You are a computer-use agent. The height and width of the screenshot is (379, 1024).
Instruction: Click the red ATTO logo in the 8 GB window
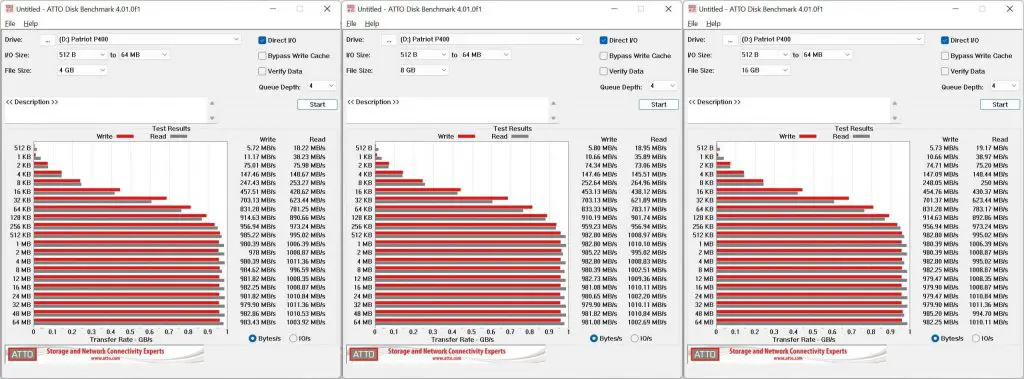coord(363,354)
